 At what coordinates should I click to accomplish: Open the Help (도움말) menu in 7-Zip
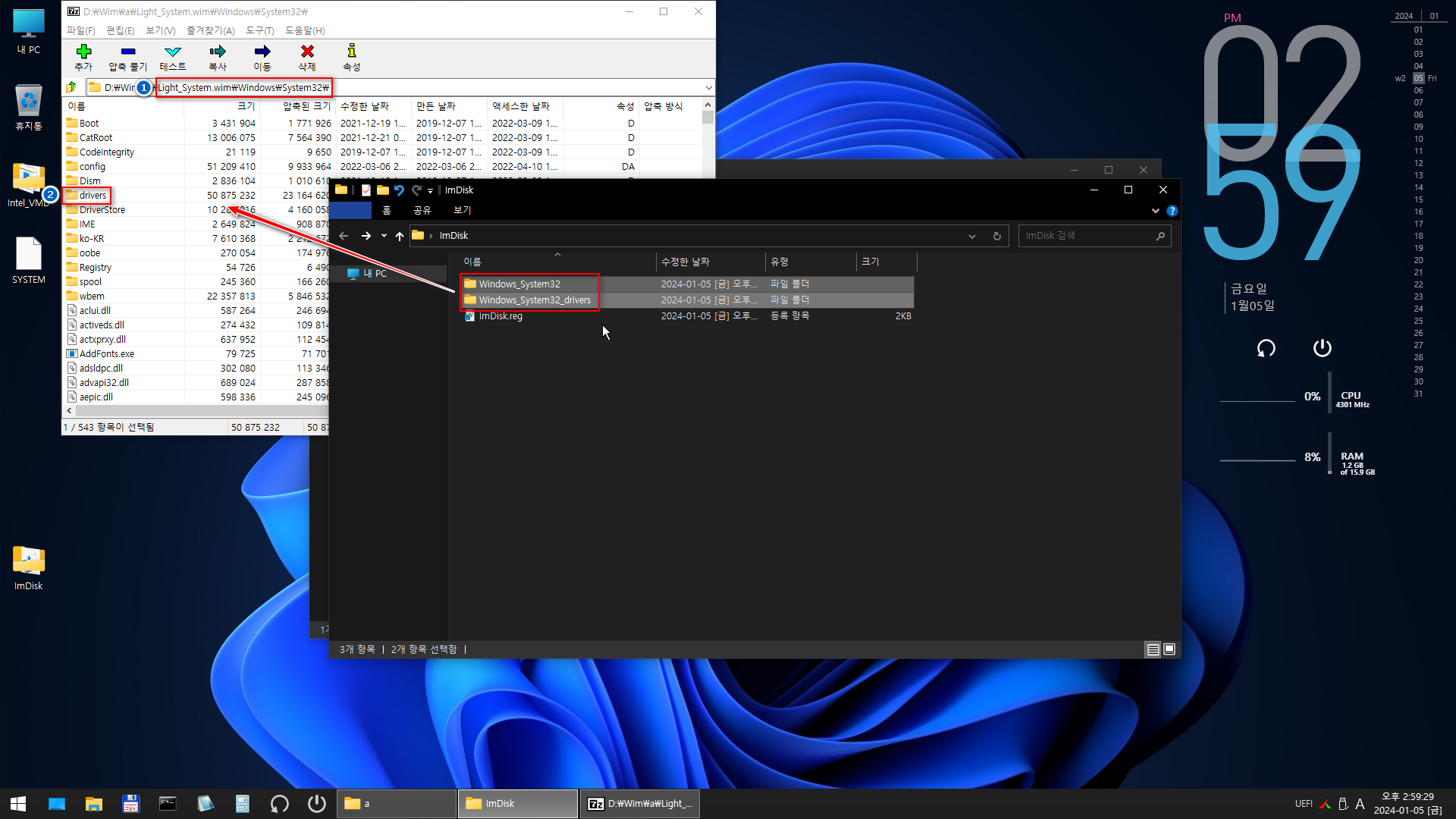305,30
